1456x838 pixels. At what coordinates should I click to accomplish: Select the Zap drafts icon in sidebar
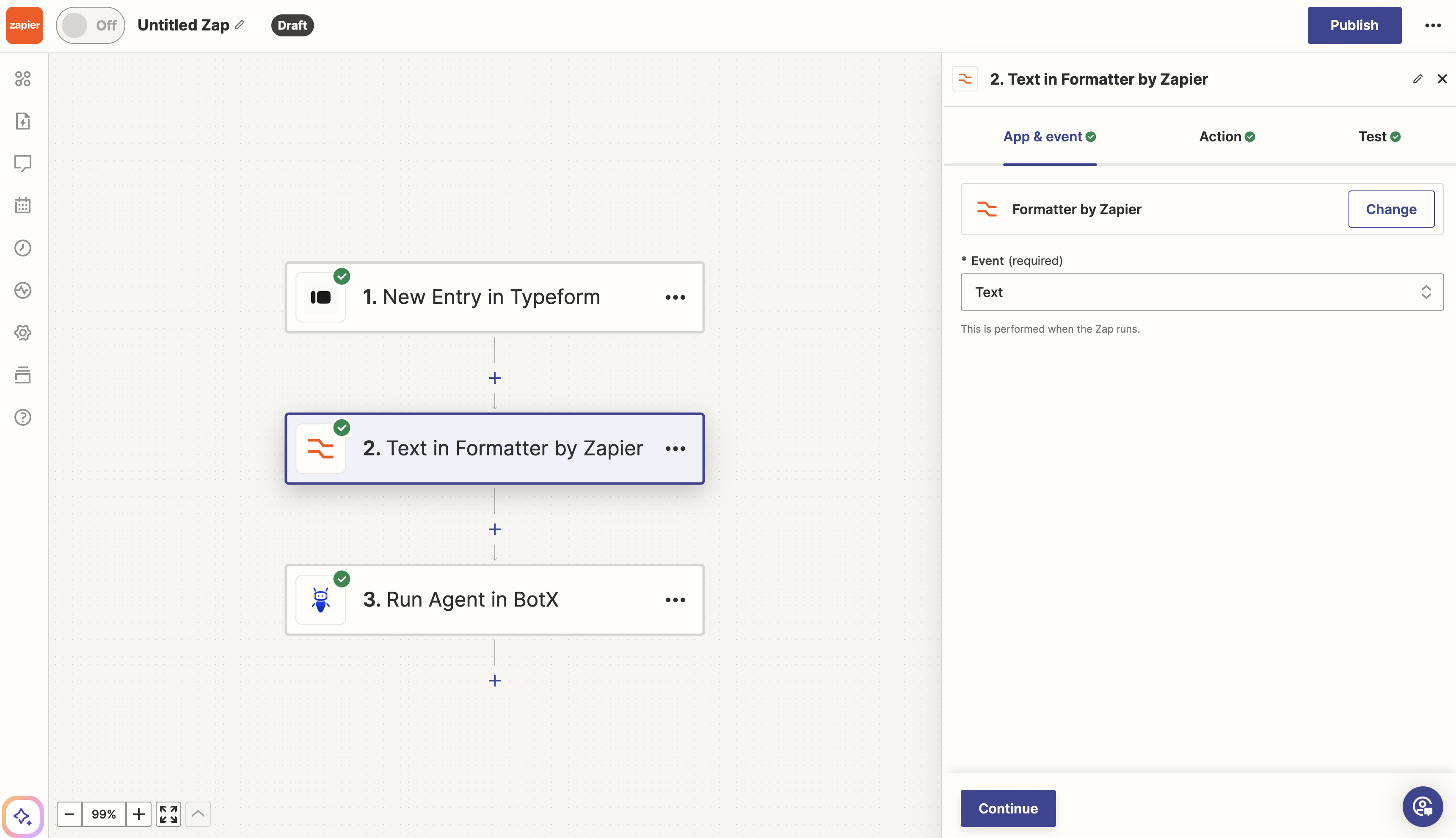pos(23,121)
